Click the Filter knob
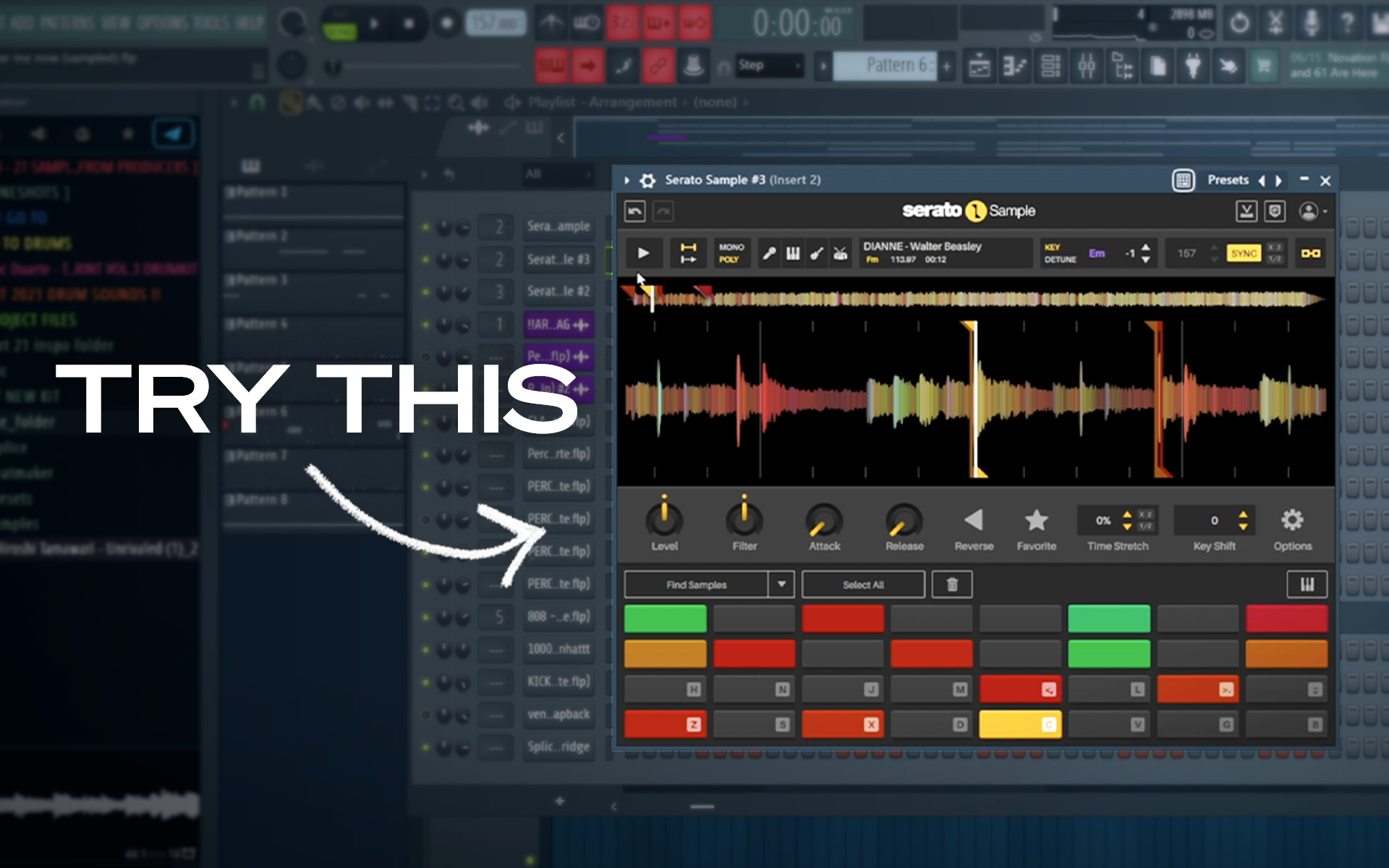 click(x=744, y=519)
